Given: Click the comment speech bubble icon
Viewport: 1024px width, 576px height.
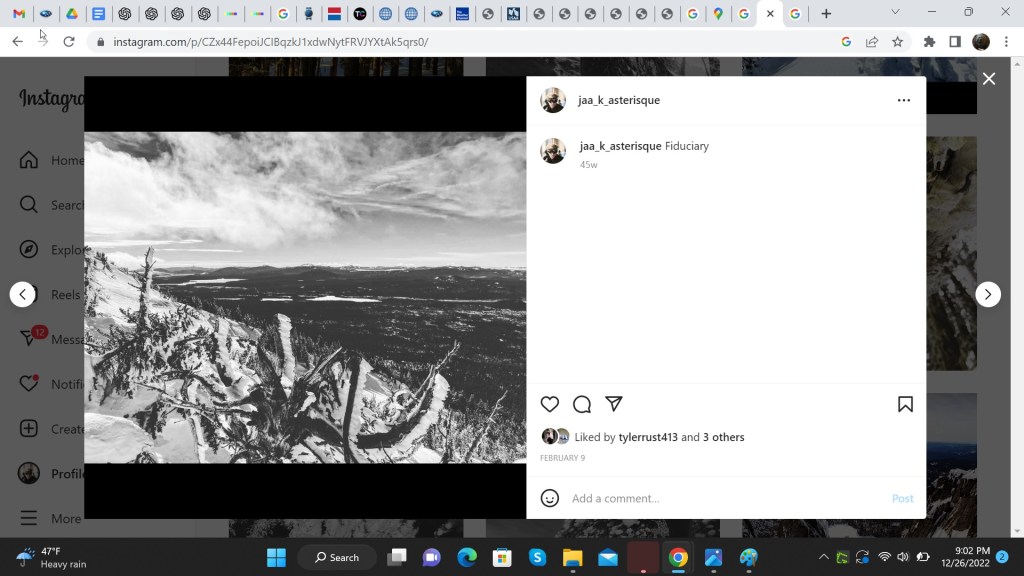Looking at the screenshot, I should (582, 404).
